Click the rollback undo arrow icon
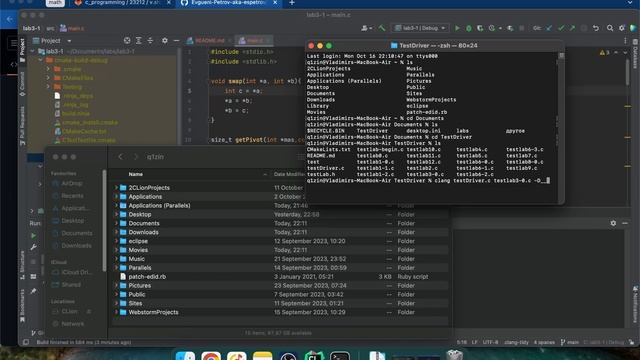 596,28
